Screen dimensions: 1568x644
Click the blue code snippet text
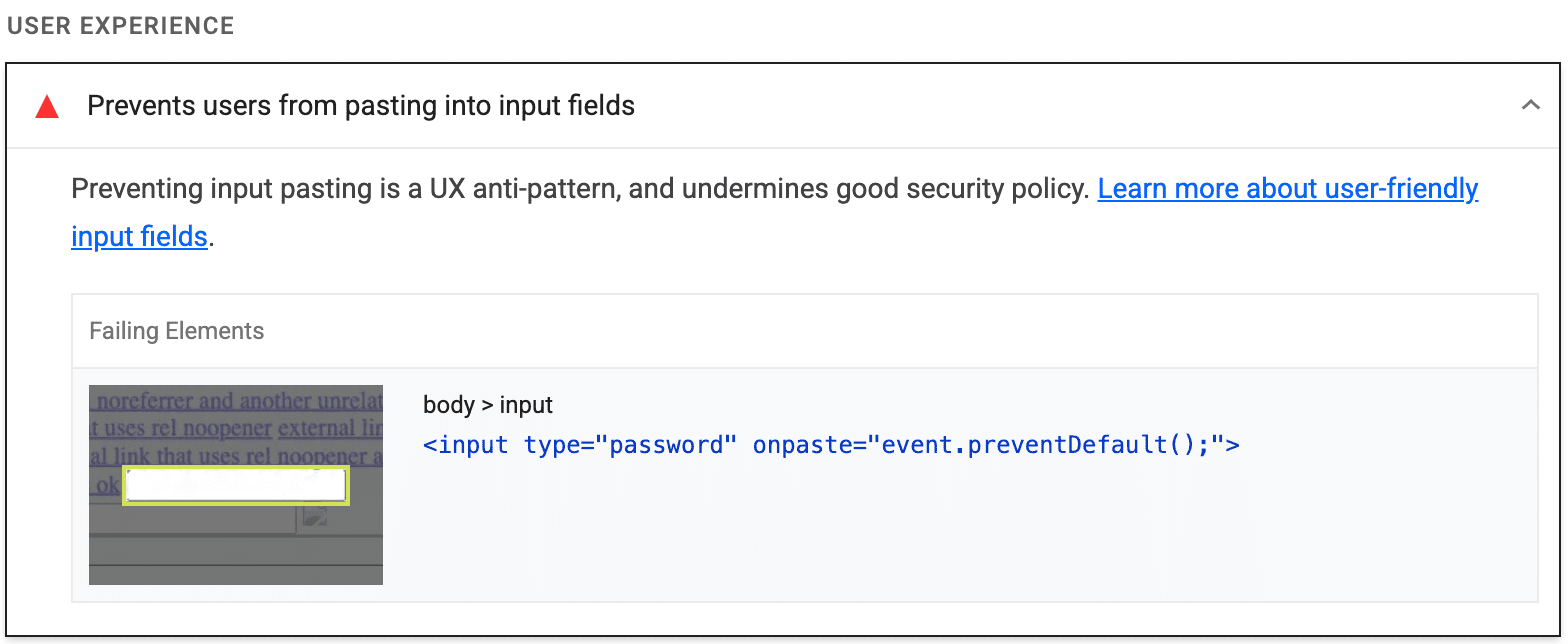832,444
